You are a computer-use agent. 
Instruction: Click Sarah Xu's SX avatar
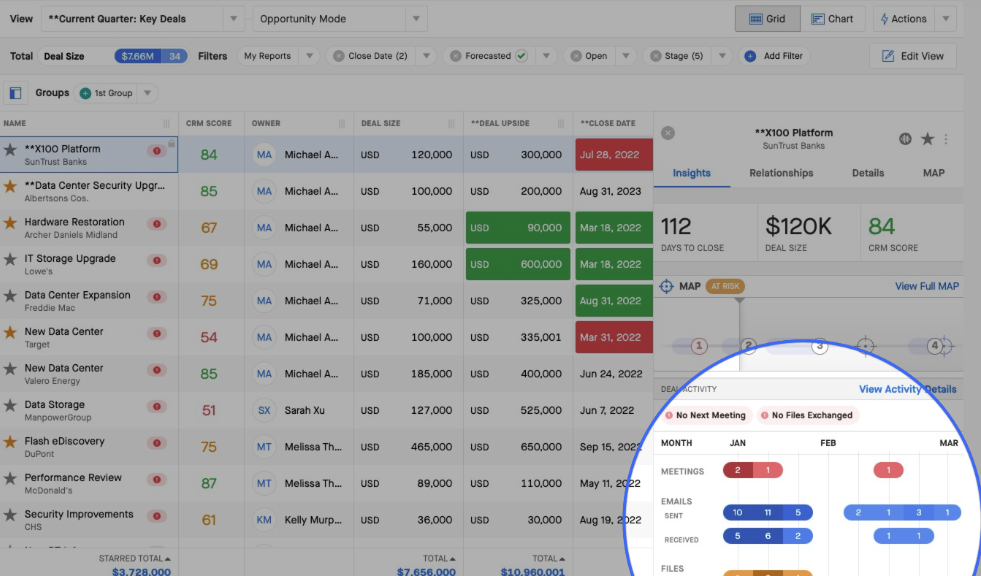(264, 410)
